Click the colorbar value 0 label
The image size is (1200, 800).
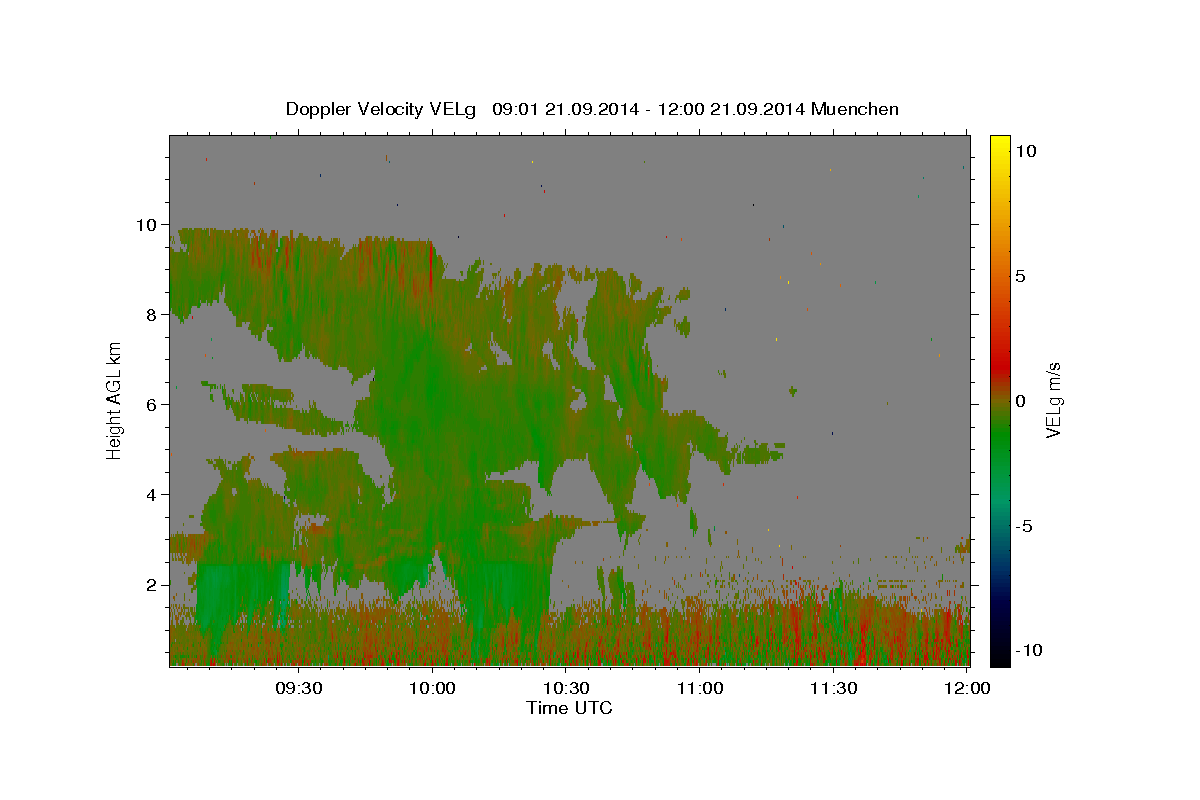point(1020,401)
